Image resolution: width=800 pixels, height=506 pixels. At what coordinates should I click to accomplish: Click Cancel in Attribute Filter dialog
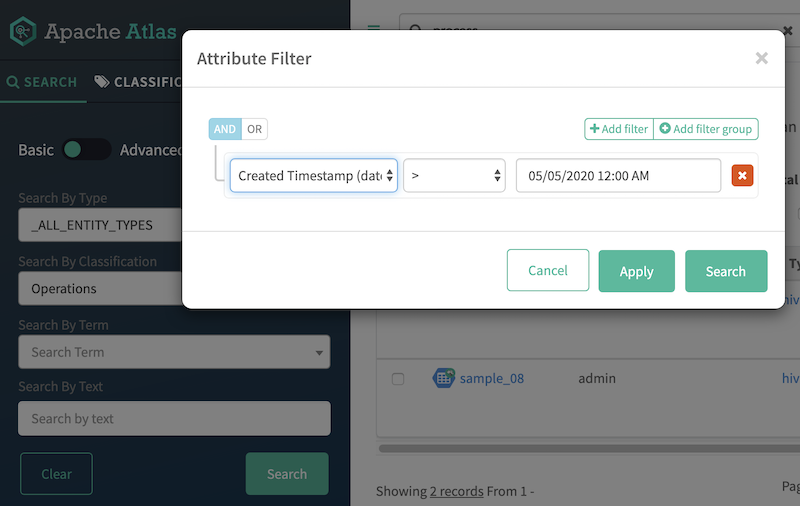point(548,270)
